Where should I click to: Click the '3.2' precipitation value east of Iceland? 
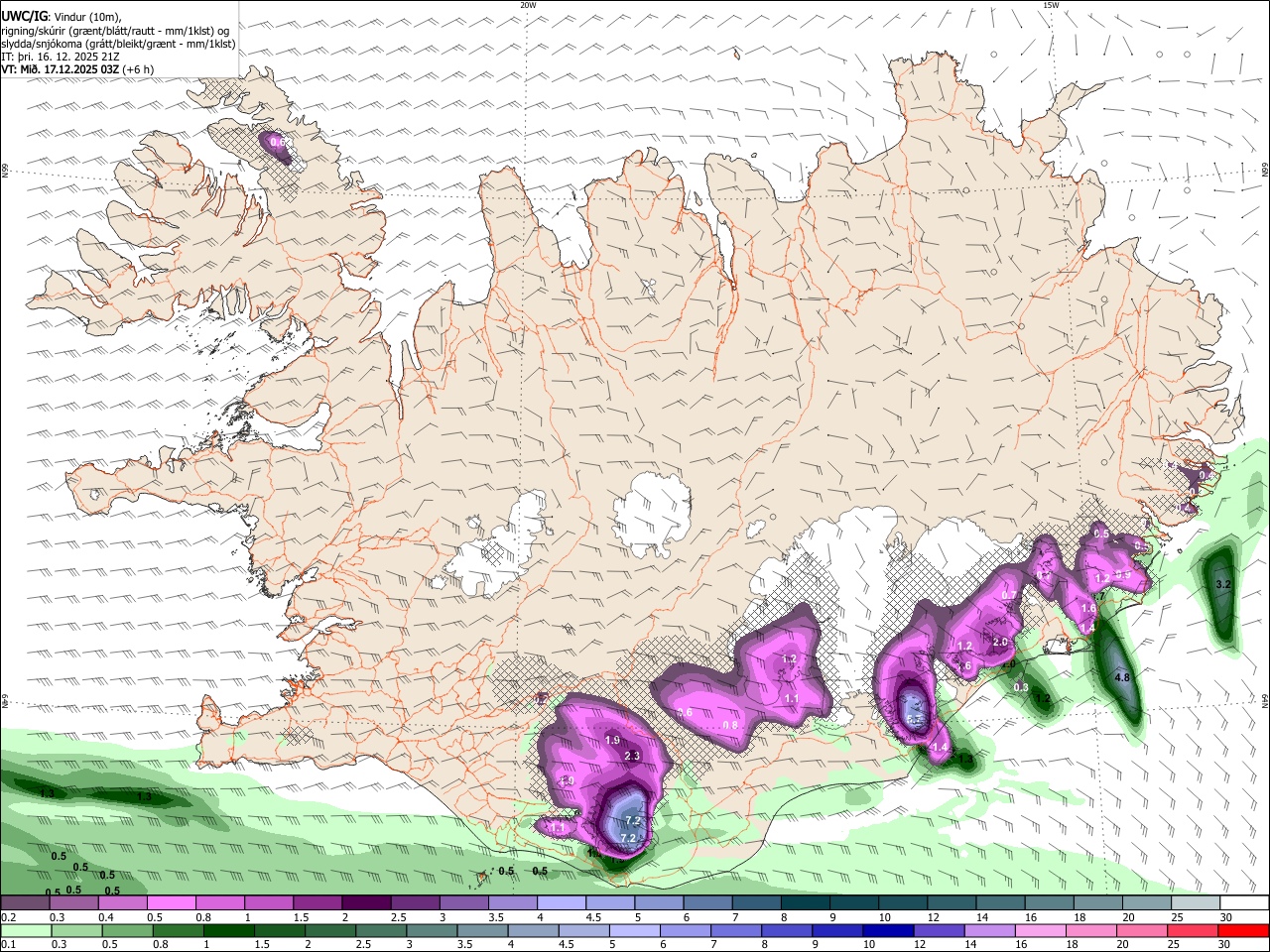[x=1222, y=585]
